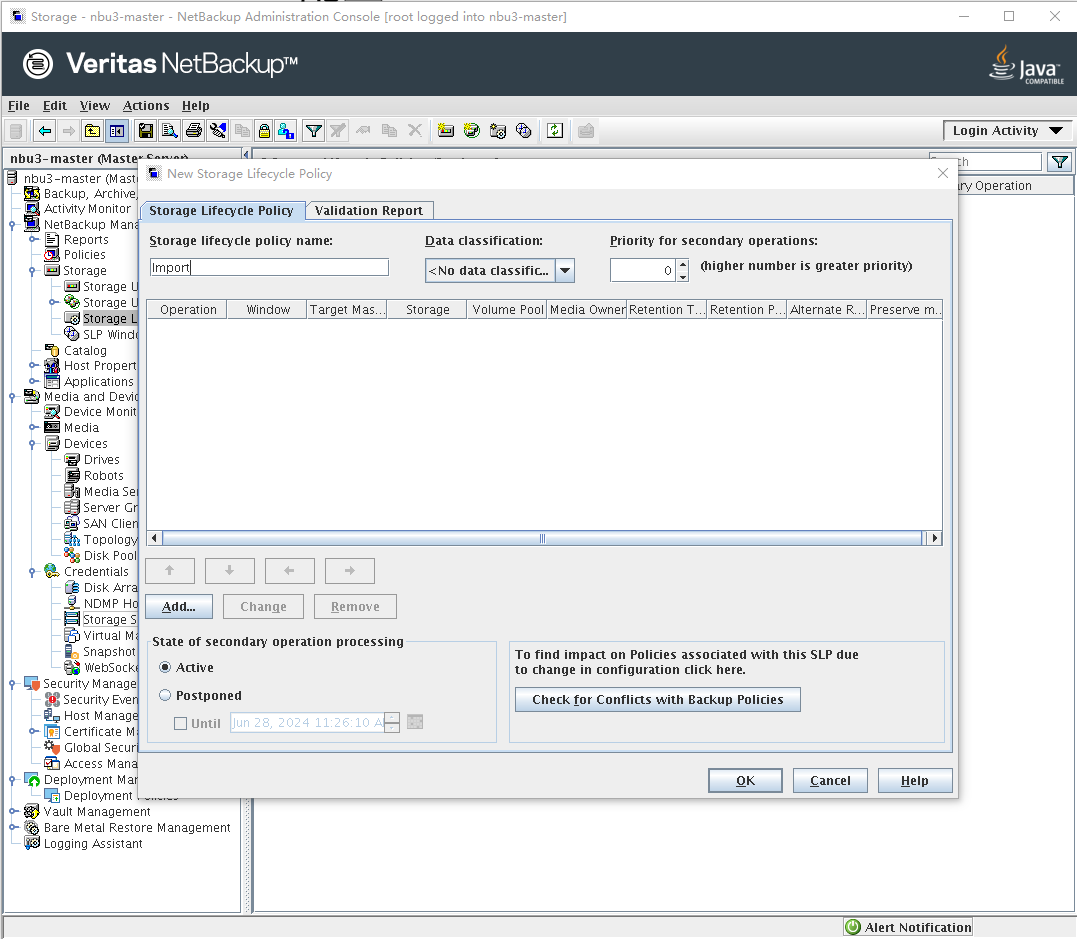Click the Activity Monitor tree icon
This screenshot has height=939, width=1077.
[x=32, y=209]
